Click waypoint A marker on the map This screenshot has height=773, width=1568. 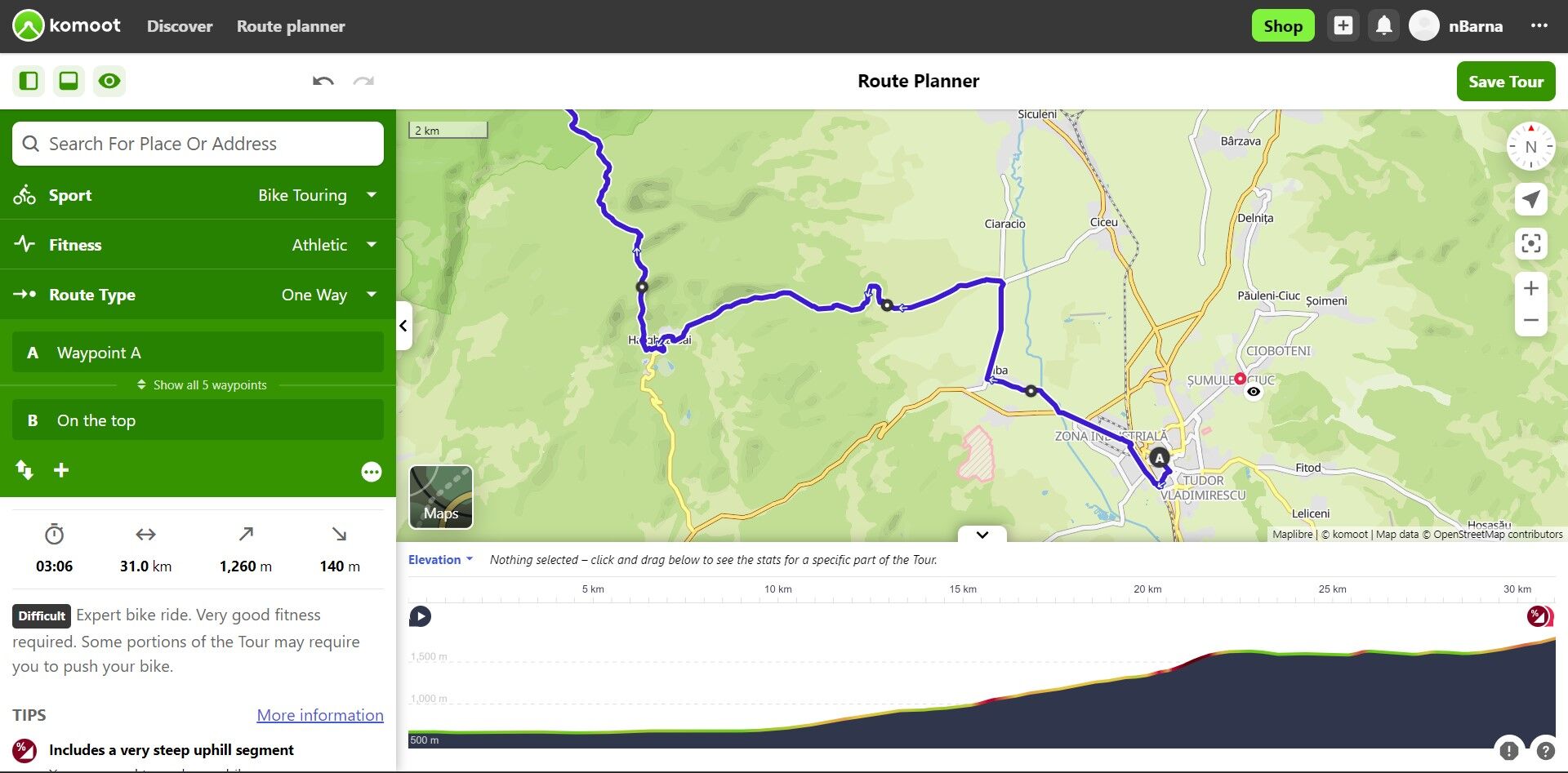(1159, 458)
